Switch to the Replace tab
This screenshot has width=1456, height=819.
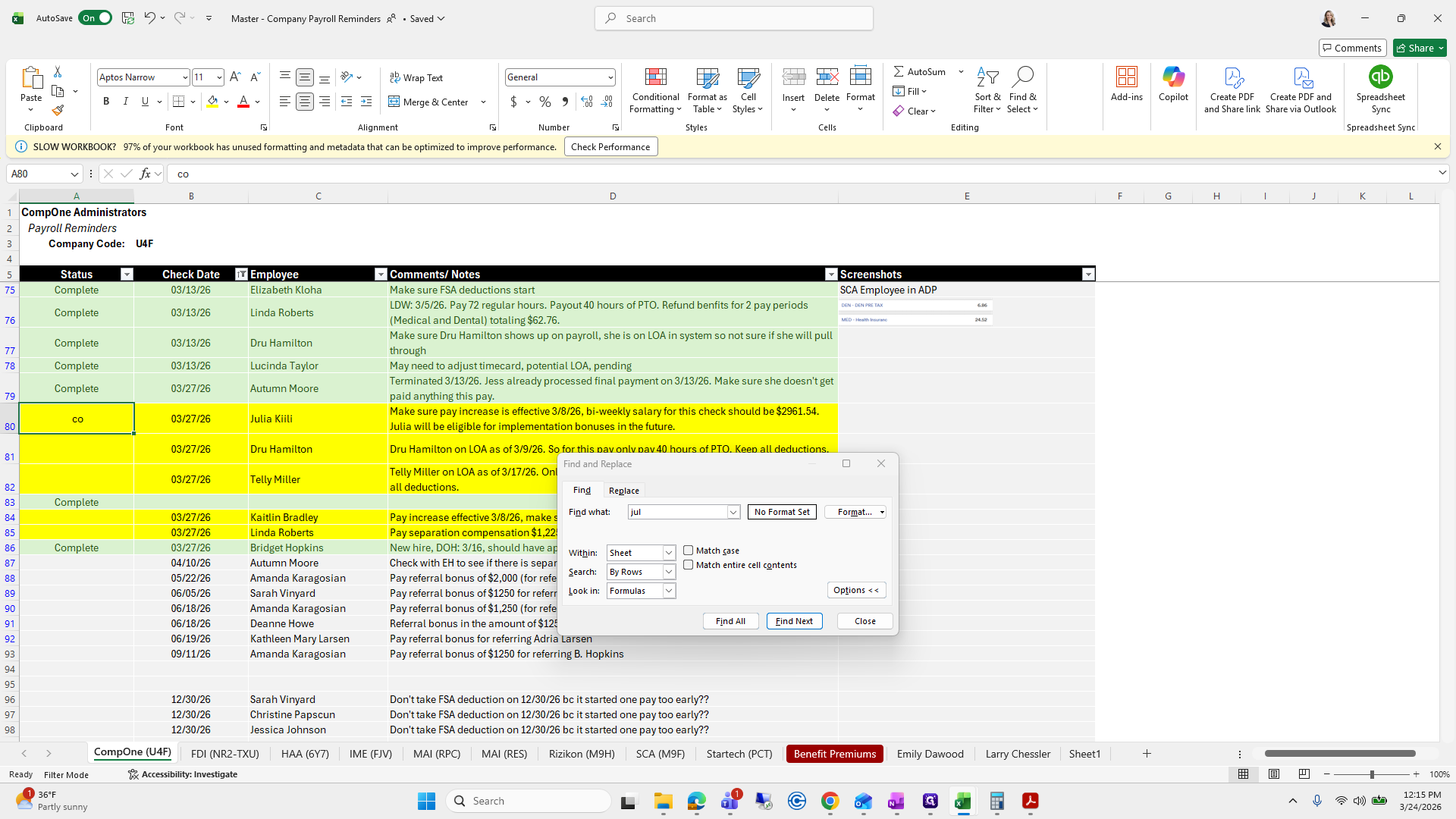pos(623,491)
